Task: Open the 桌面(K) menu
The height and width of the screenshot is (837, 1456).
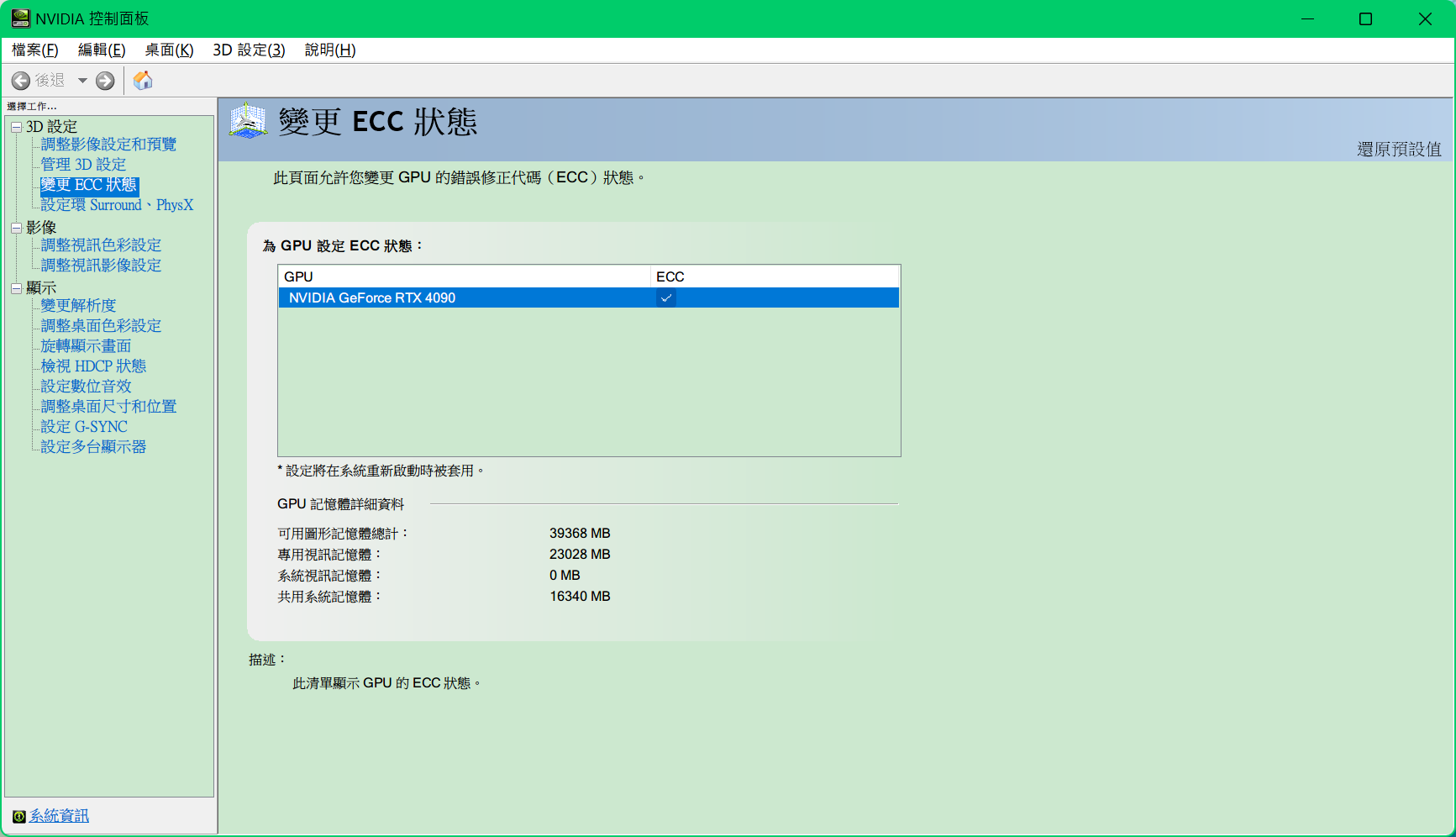Action: tap(169, 50)
